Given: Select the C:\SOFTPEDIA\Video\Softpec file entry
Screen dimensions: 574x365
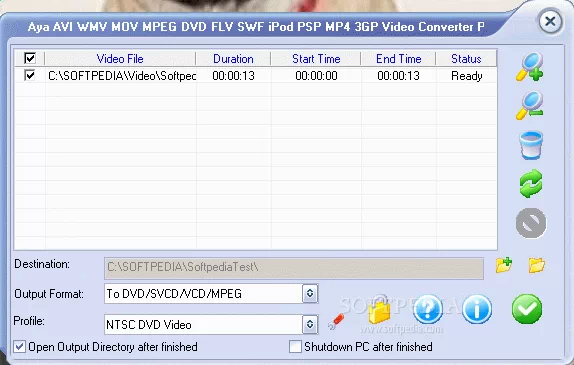Looking at the screenshot, I should [122, 76].
